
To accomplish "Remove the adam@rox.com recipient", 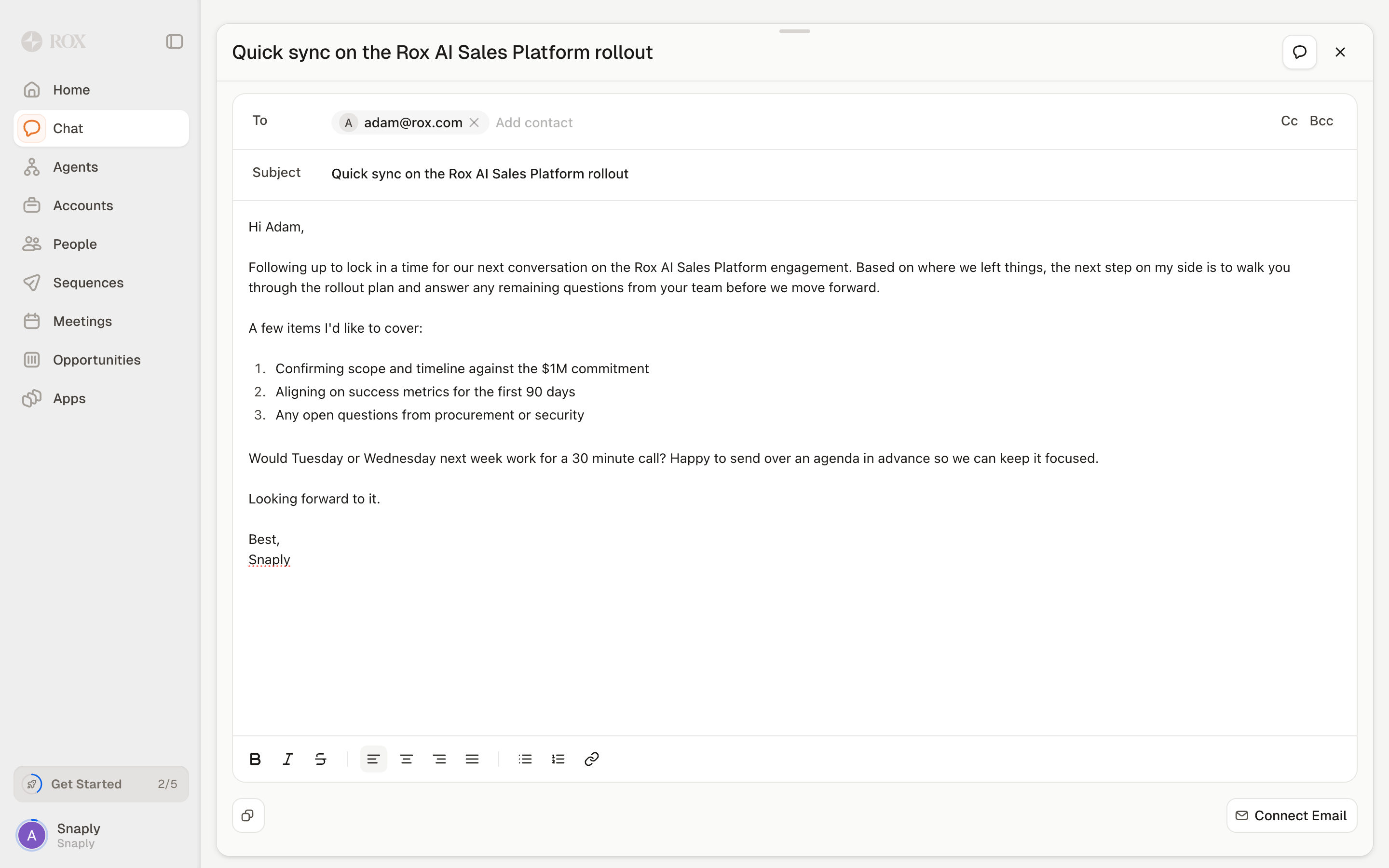I will pos(474,122).
